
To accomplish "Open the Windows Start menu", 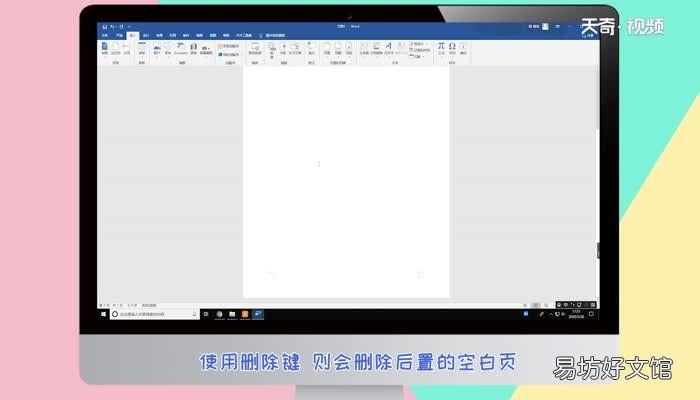I will 104,314.
